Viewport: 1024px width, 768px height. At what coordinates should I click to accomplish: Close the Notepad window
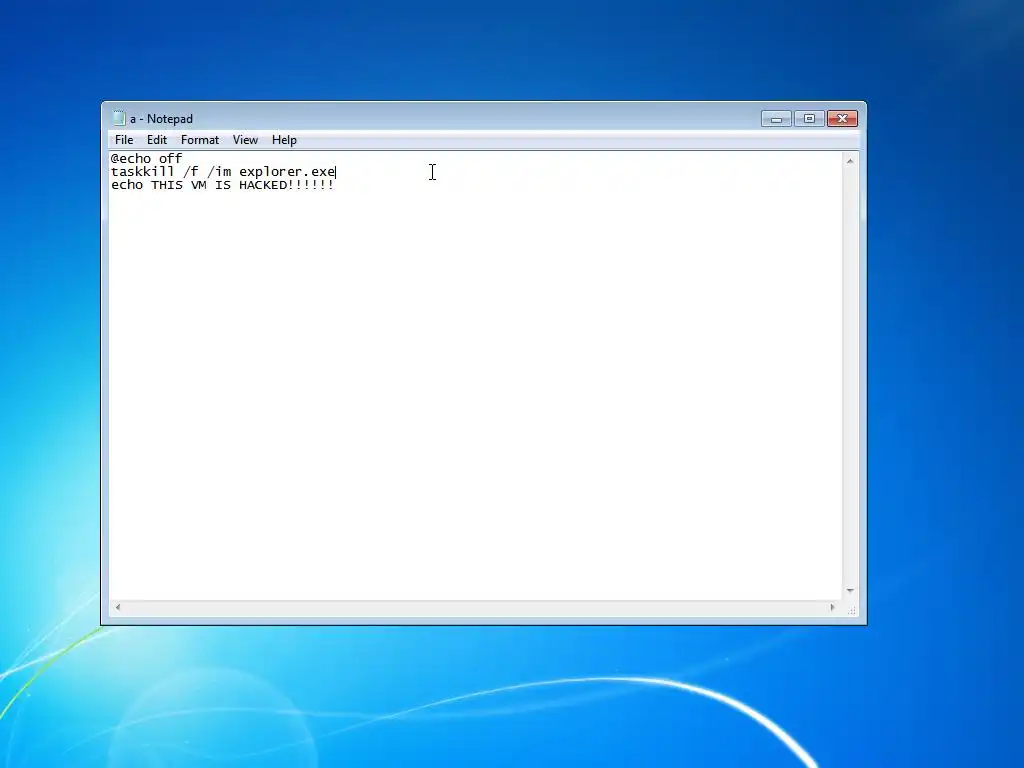click(842, 118)
